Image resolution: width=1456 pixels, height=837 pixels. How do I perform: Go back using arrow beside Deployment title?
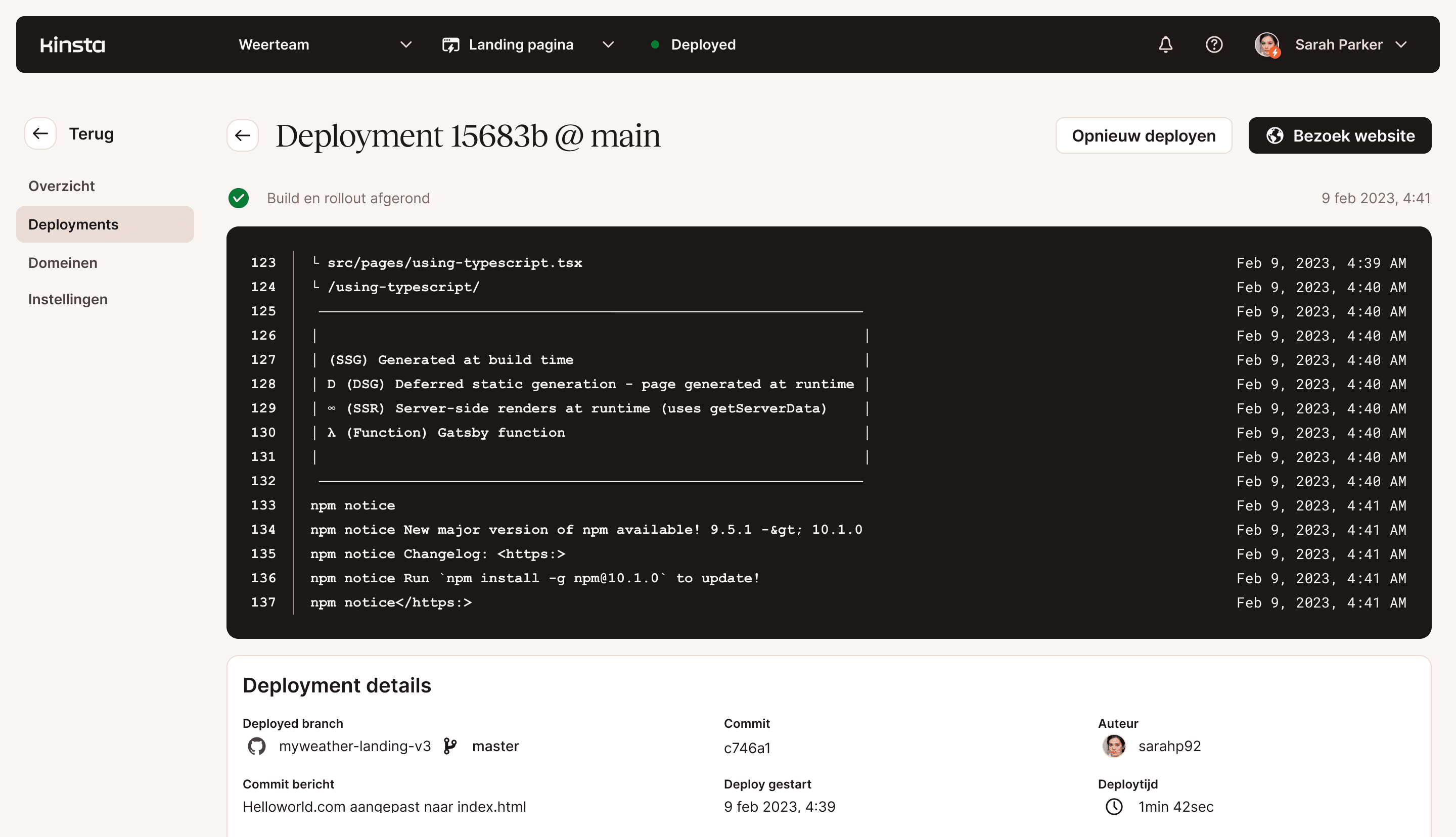[x=243, y=135]
